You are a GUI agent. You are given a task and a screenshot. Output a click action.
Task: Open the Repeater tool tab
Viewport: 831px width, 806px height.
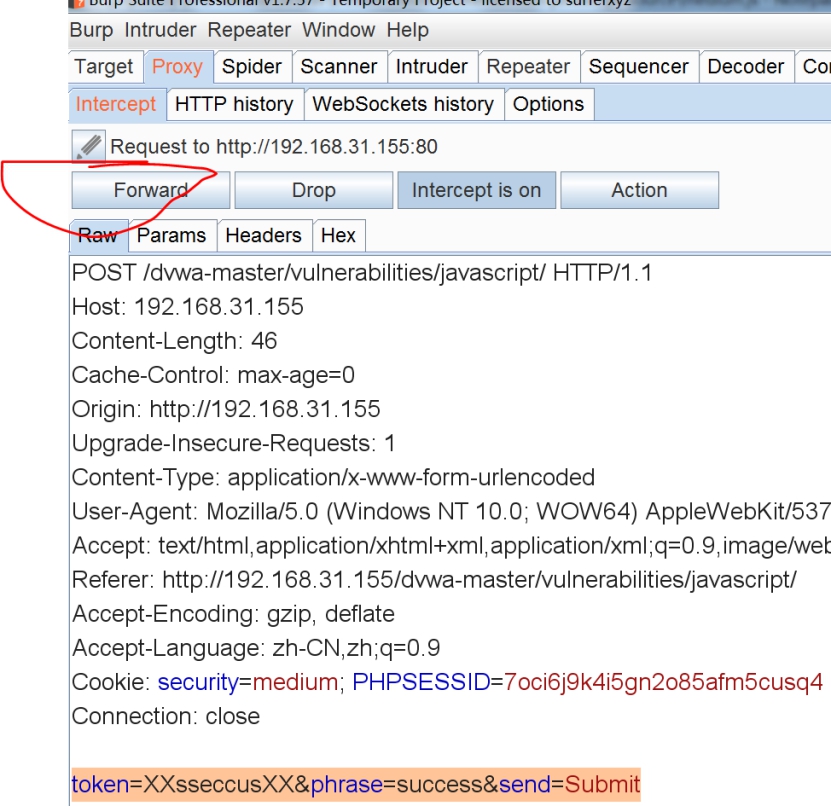[528, 67]
